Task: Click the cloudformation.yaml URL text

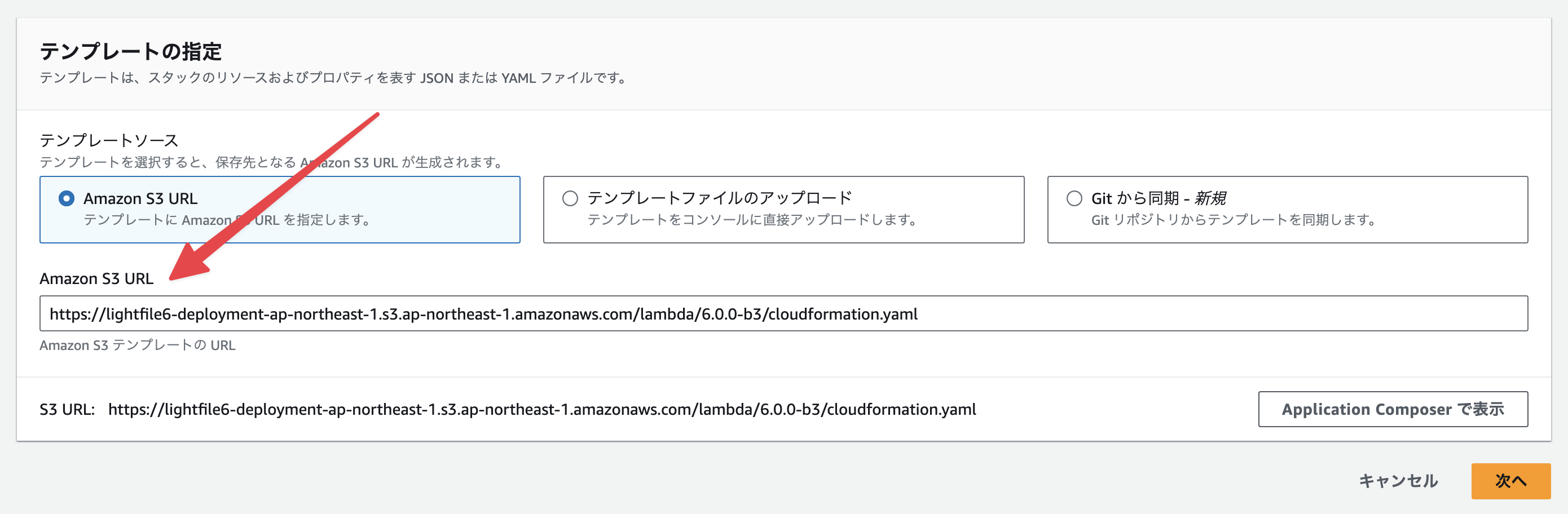Action: [x=541, y=409]
